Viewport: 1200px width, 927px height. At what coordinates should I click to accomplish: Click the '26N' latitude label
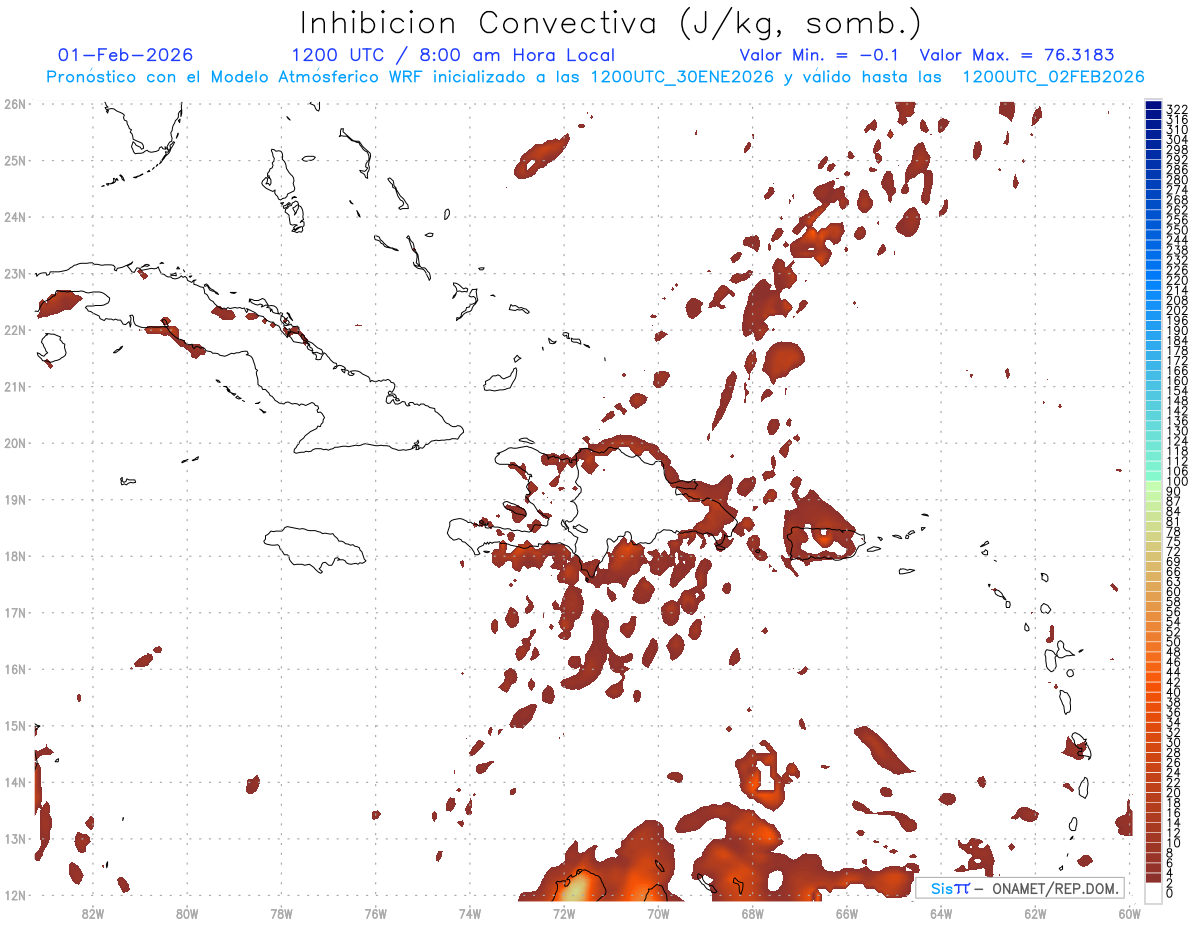pos(14,103)
